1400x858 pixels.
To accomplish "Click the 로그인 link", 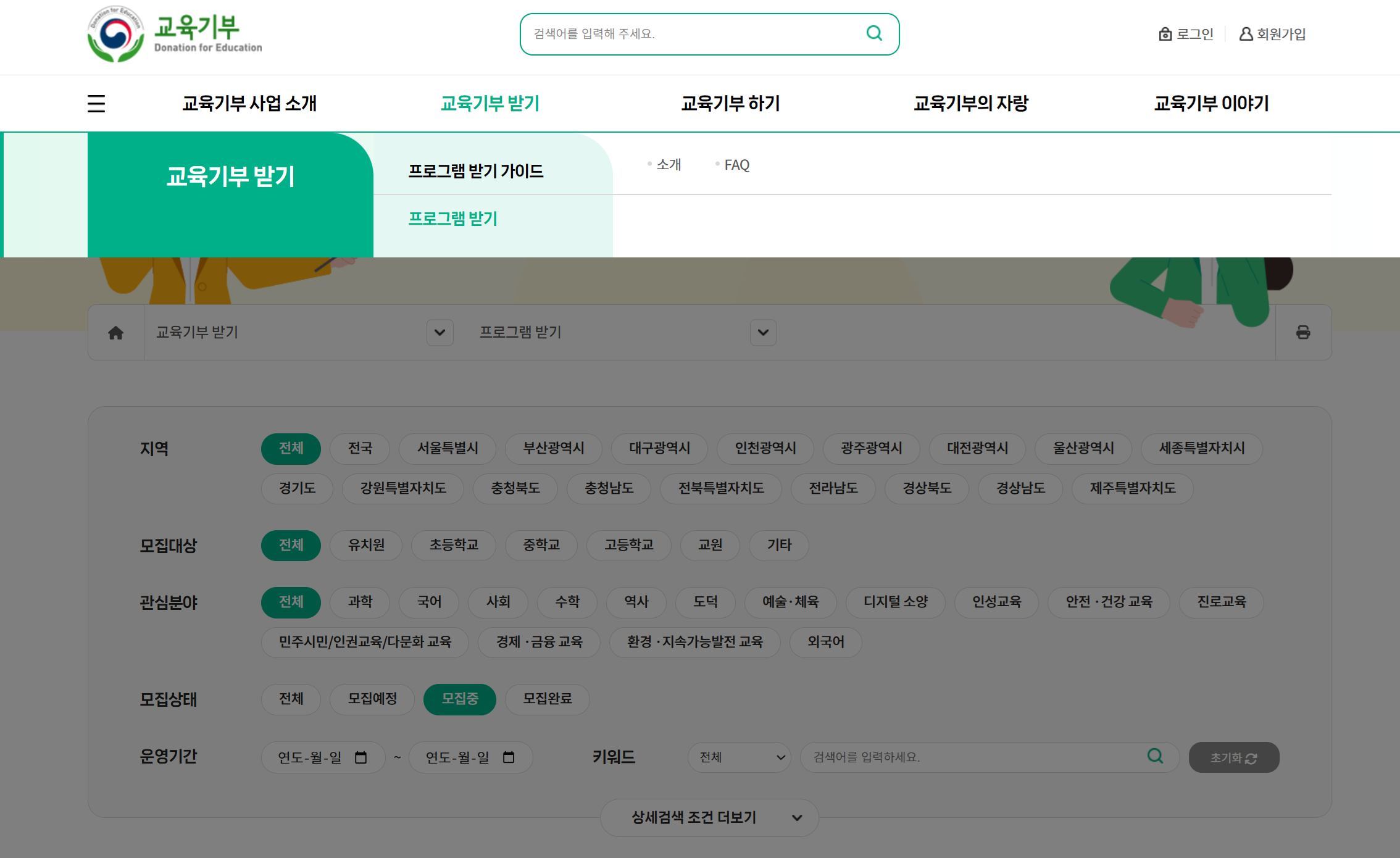I will click(1186, 34).
